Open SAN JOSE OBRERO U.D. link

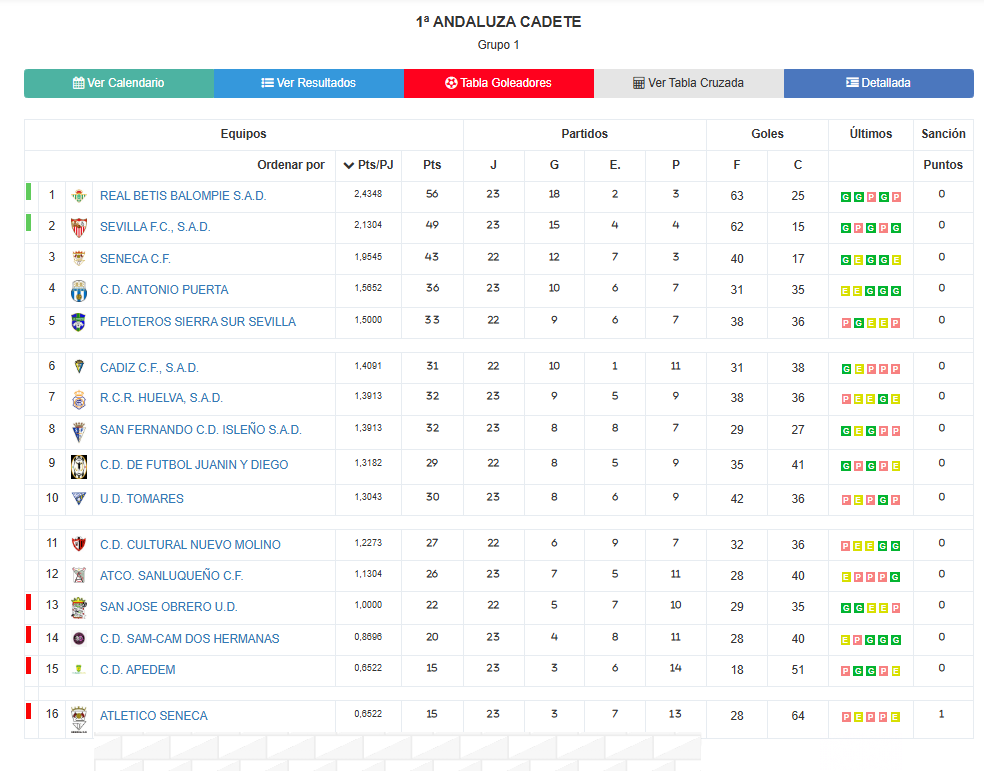169,607
